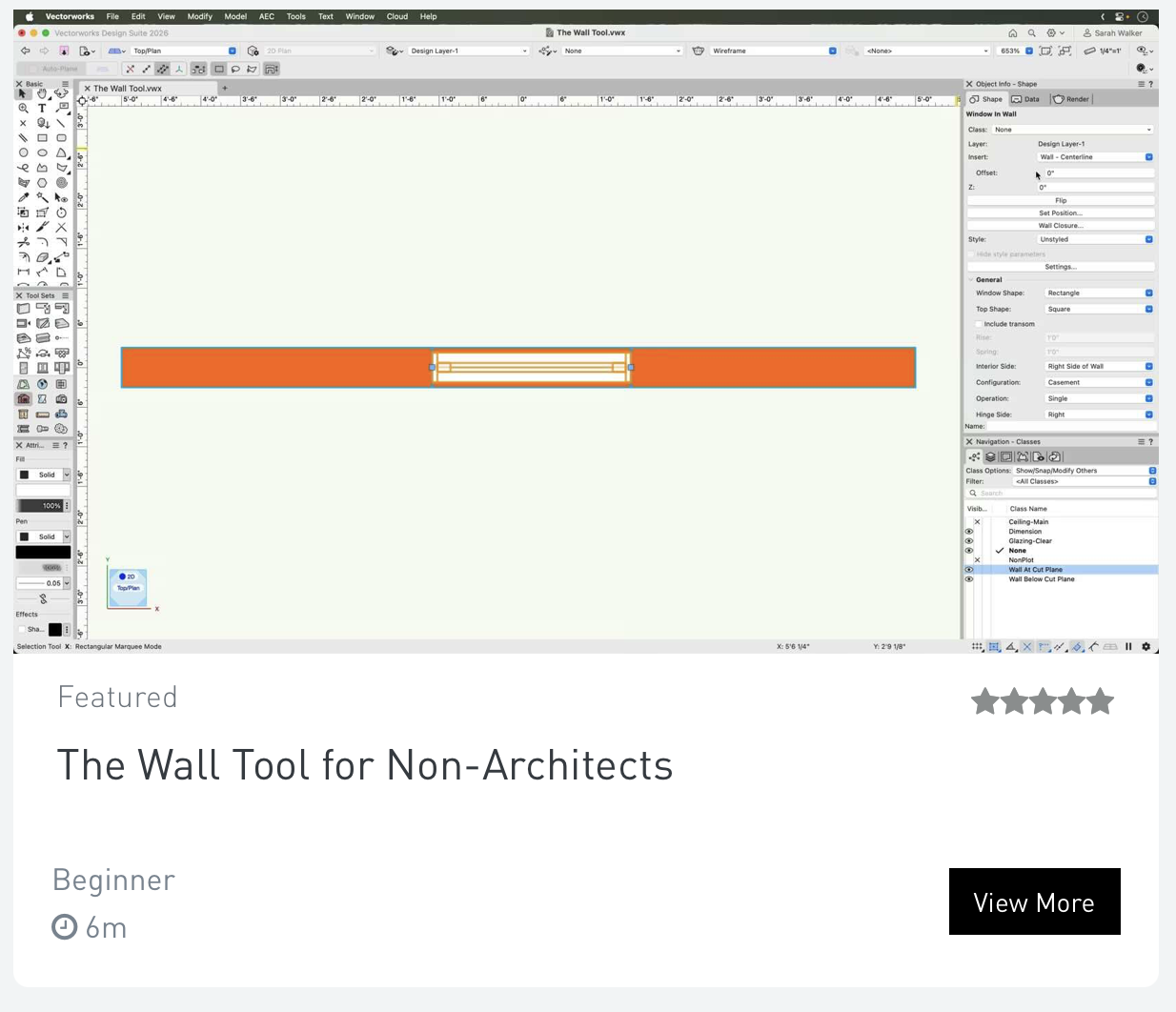Click the pen color swatch in Attributes
1176x1012 pixels.
[44, 551]
